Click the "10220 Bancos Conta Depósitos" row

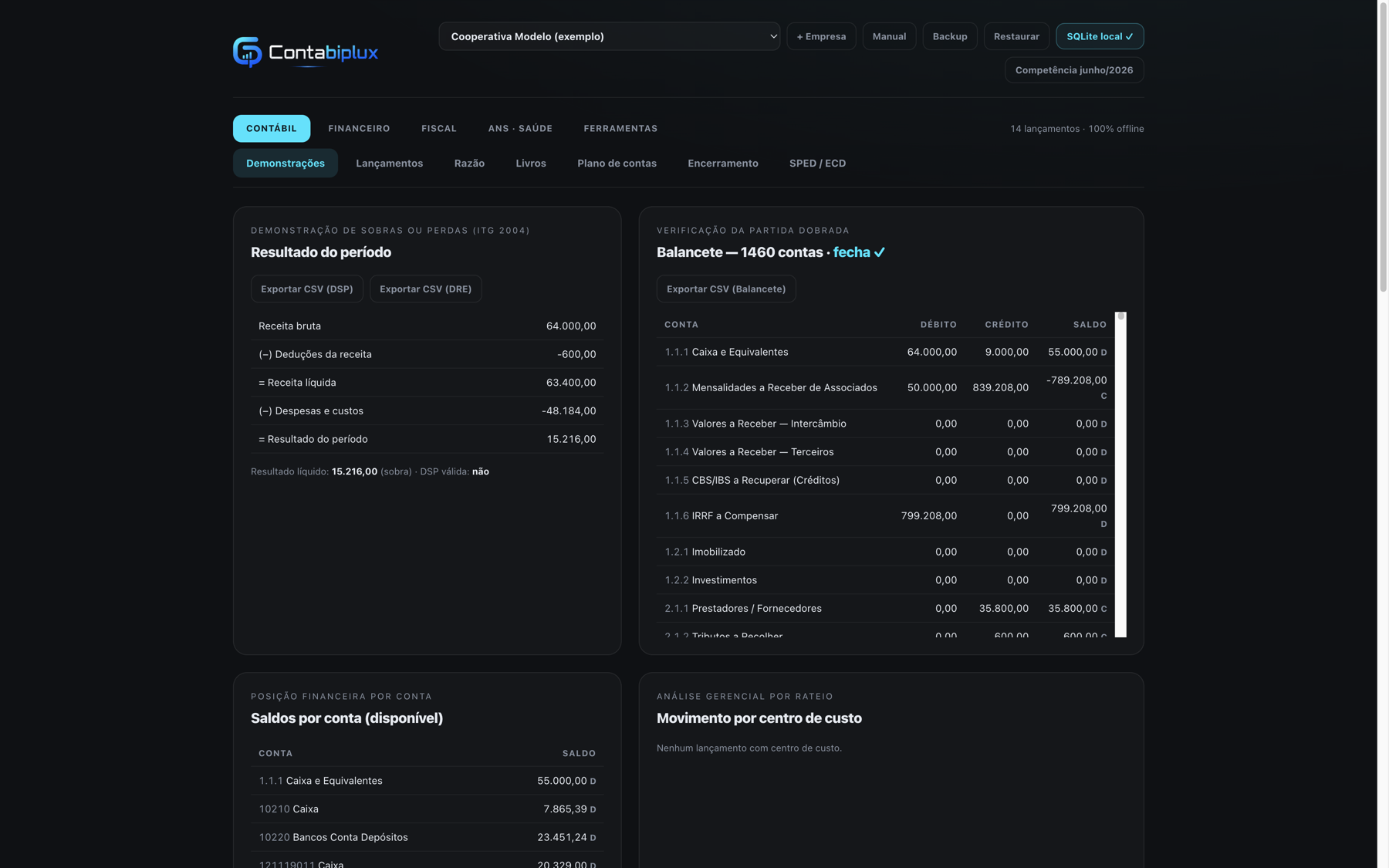[427, 837]
